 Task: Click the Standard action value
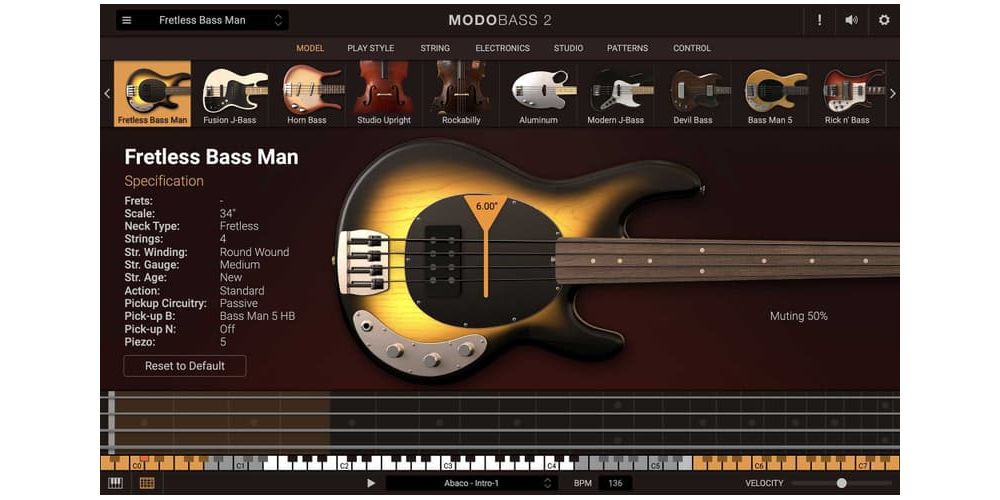point(242,291)
